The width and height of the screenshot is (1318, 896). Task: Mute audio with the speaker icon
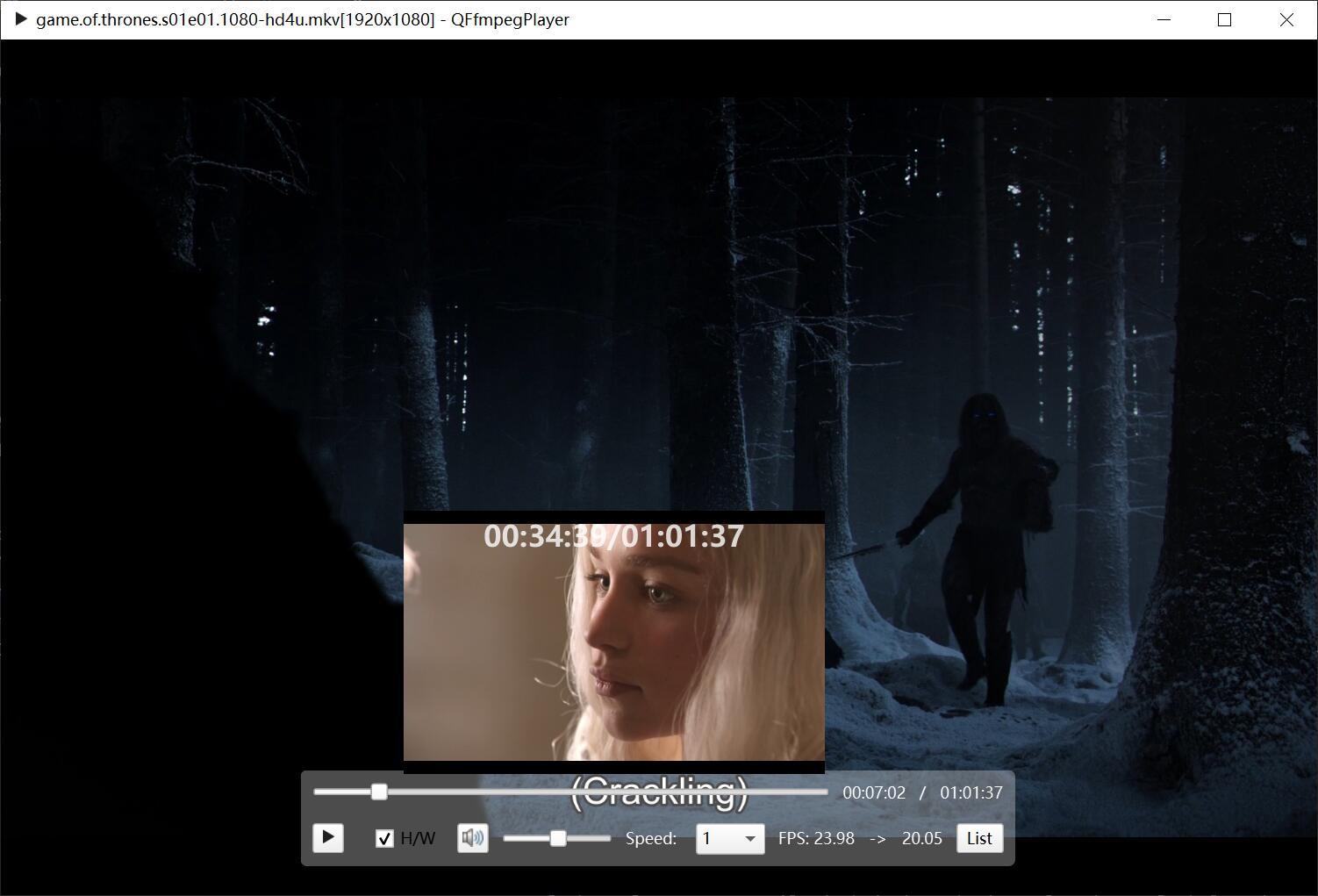pos(473,837)
